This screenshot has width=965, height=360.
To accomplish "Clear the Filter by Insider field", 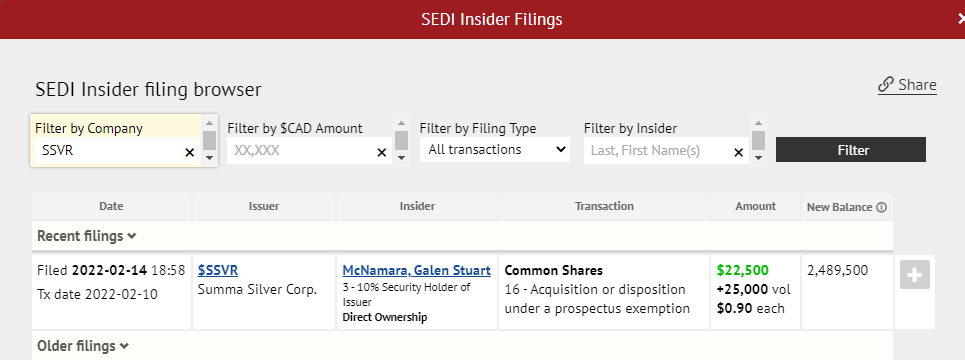I will [x=739, y=153].
